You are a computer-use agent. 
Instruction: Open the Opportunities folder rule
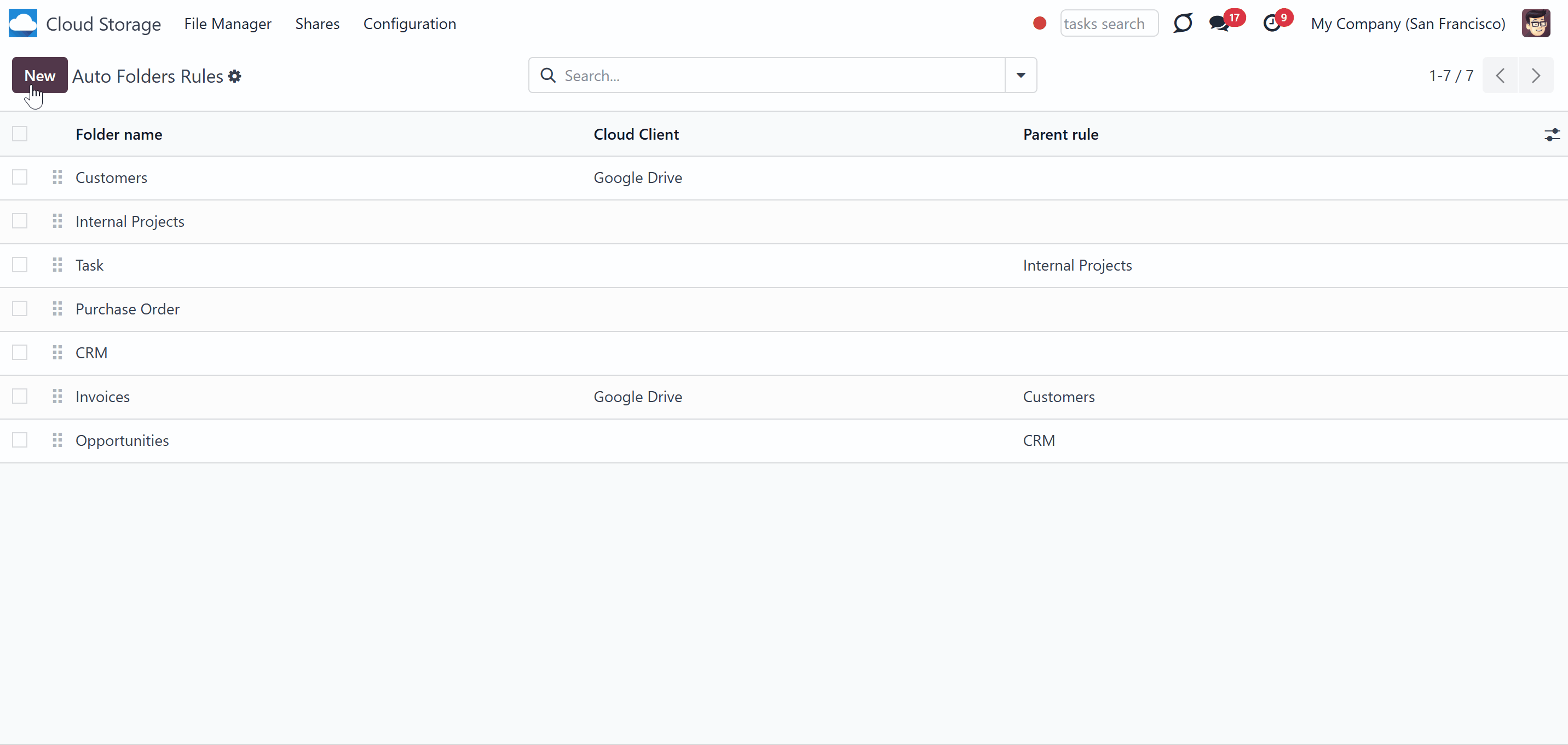tap(122, 441)
